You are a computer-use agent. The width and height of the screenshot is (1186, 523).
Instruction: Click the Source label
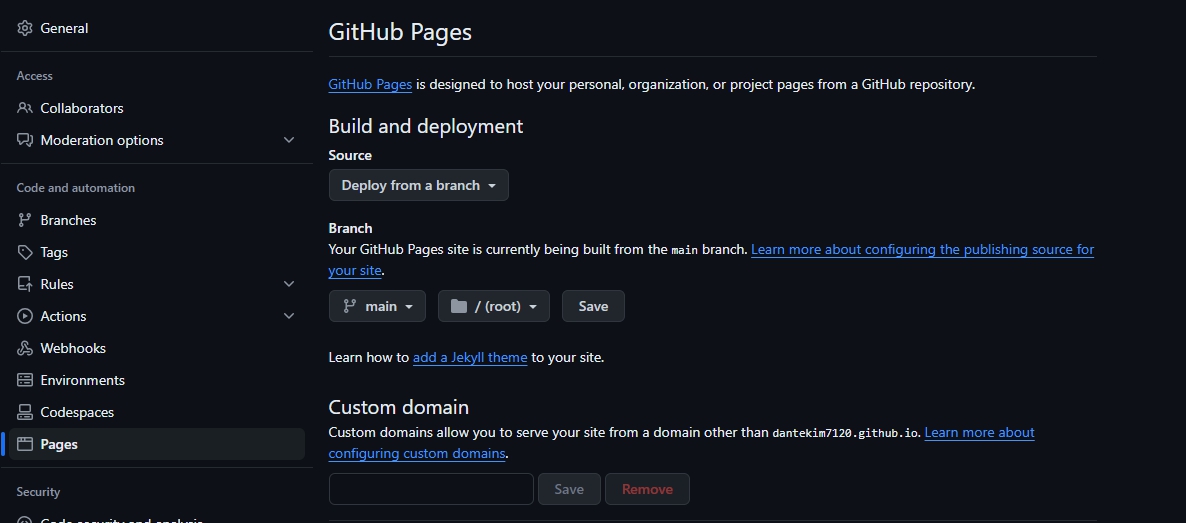[350, 155]
